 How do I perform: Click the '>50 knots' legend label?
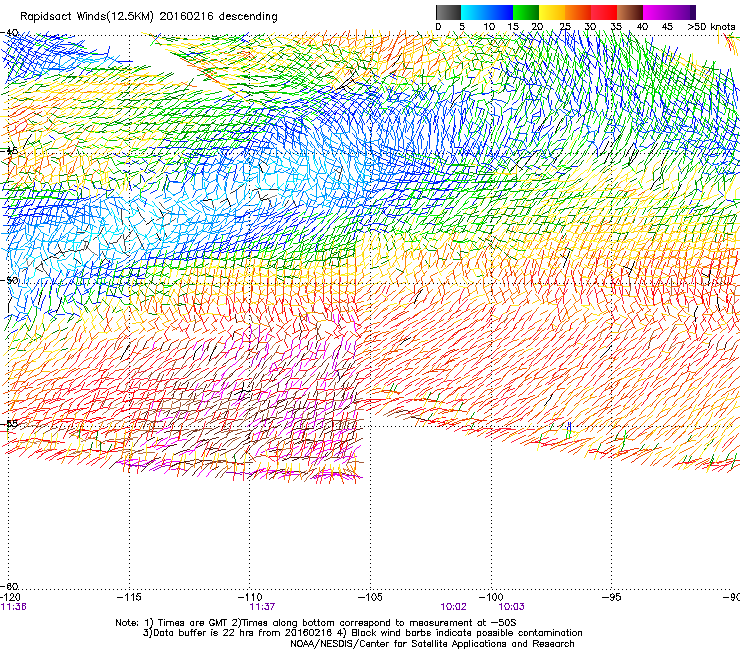(x=711, y=27)
